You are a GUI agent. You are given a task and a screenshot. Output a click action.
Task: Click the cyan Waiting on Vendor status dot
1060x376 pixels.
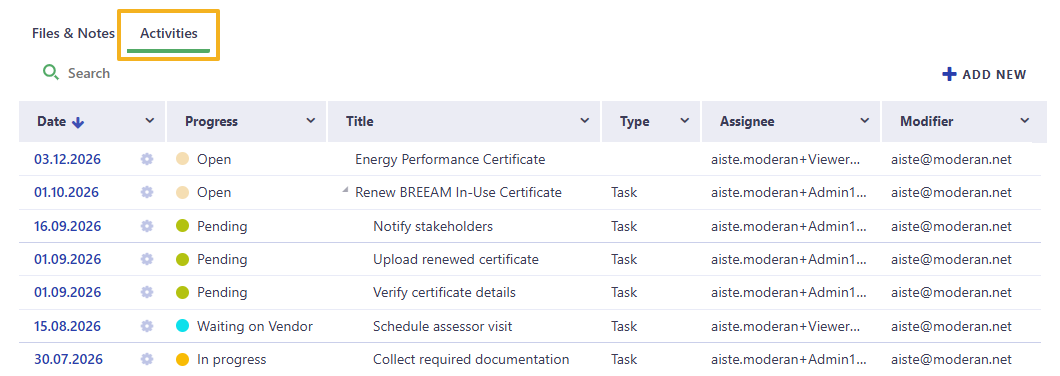182,326
